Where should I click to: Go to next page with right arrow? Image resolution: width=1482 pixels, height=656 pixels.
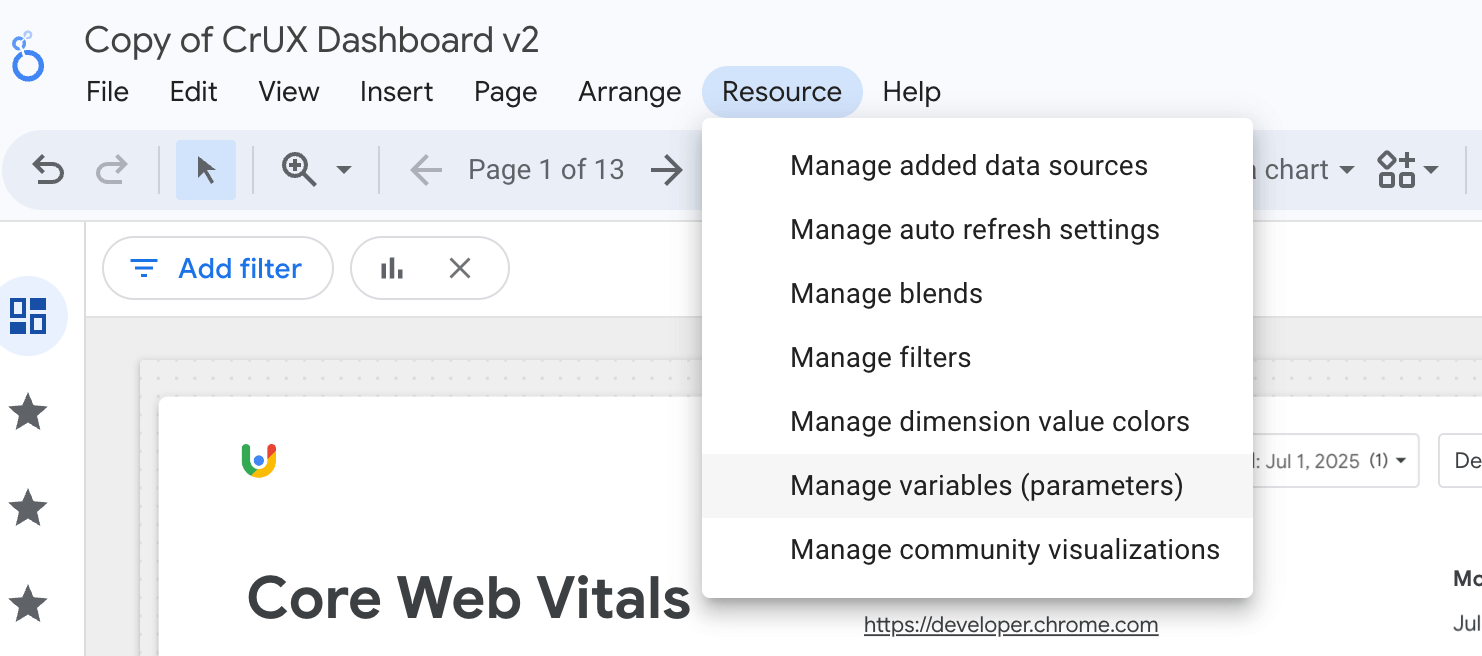point(667,169)
